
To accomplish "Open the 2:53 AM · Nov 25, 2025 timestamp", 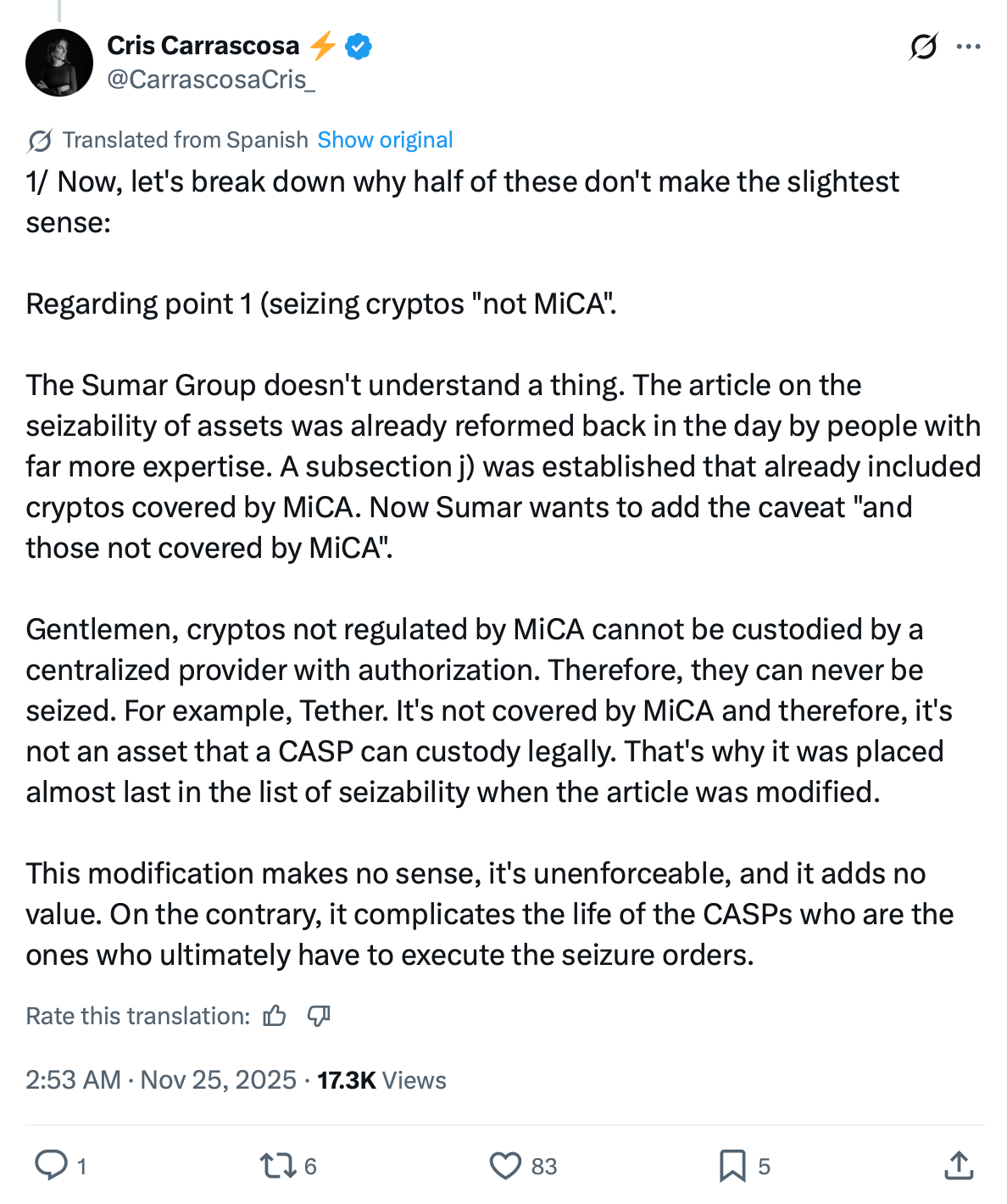I will coord(161,1080).
